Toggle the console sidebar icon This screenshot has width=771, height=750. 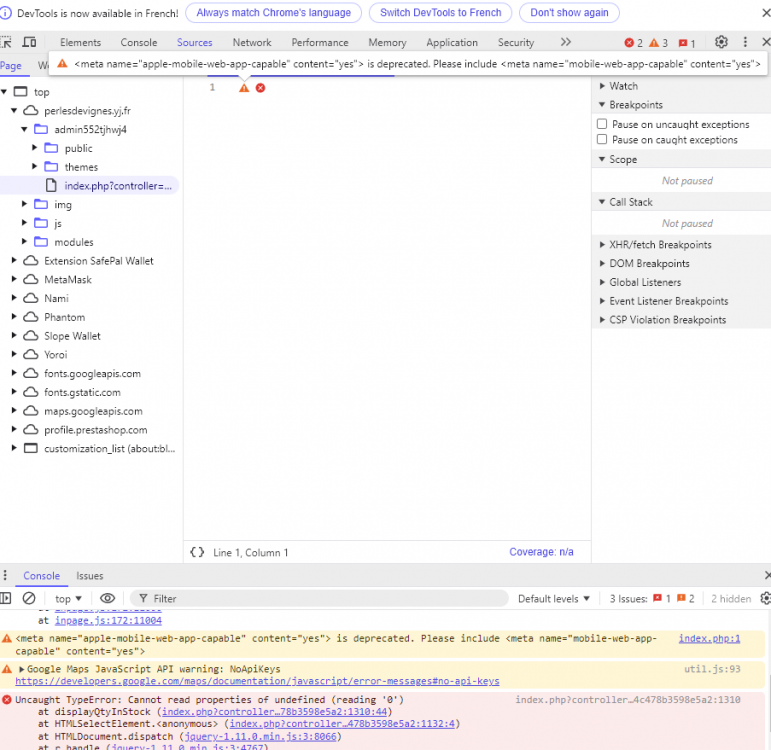[6, 598]
